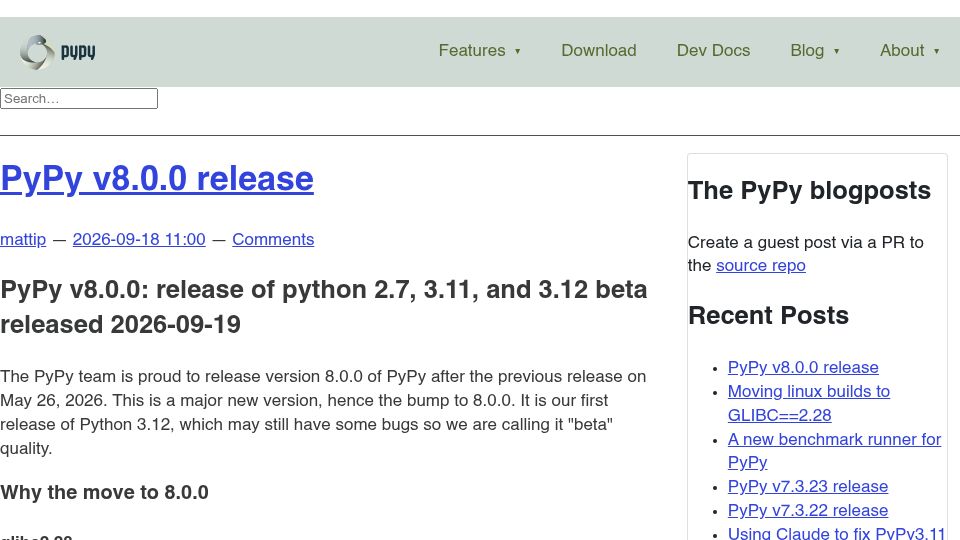Open the Download page
Screen dimensions: 960x540
(x=599, y=50)
